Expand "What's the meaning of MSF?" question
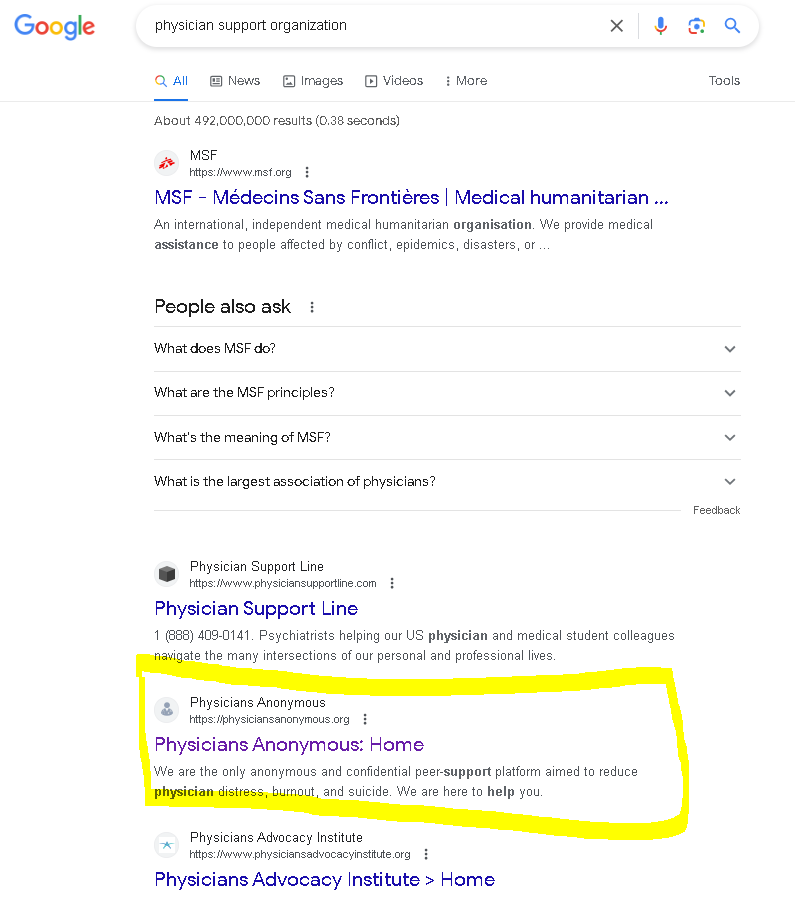This screenshot has width=795, height=898. (447, 438)
